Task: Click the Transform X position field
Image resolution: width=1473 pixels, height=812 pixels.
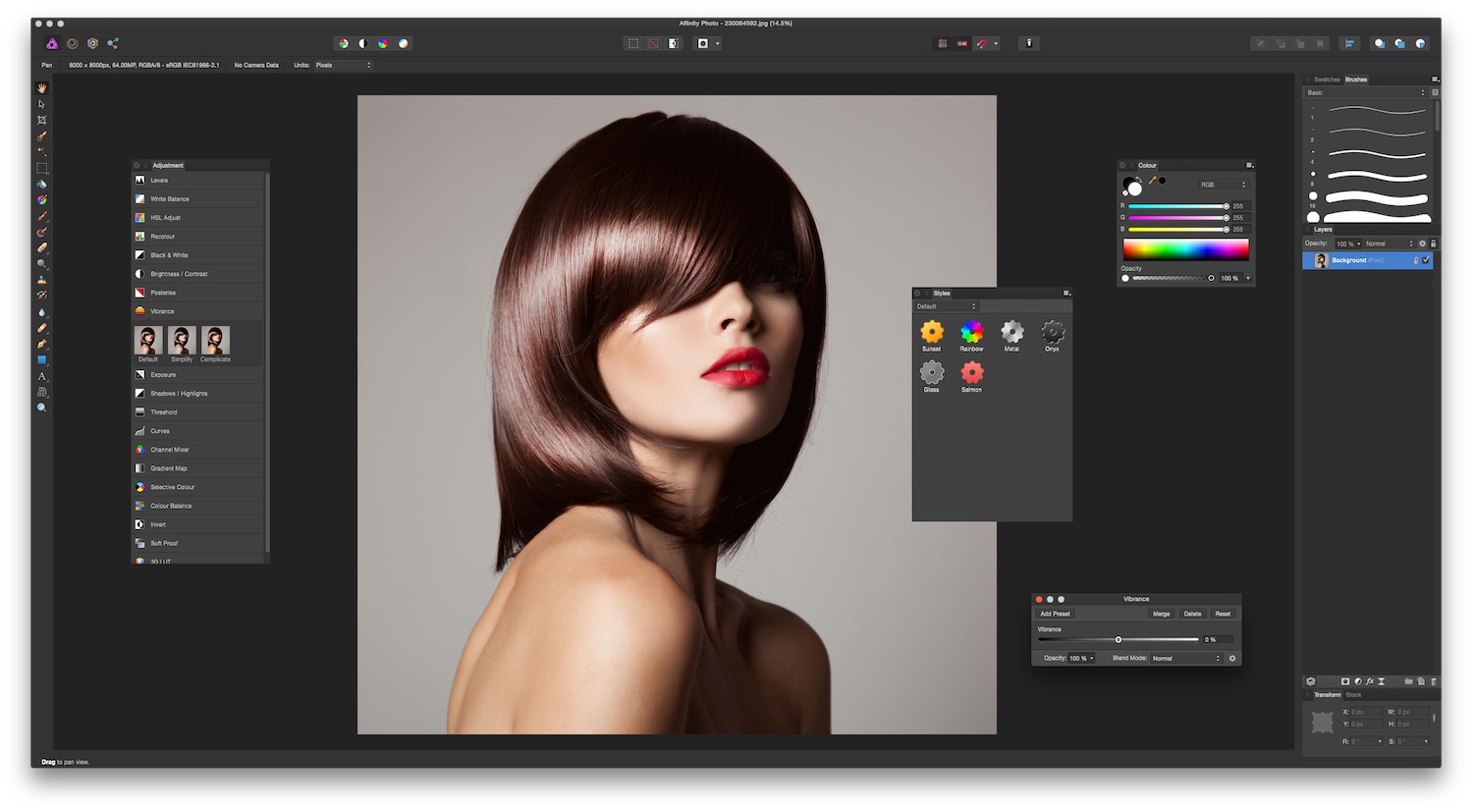Action: [x=1364, y=711]
